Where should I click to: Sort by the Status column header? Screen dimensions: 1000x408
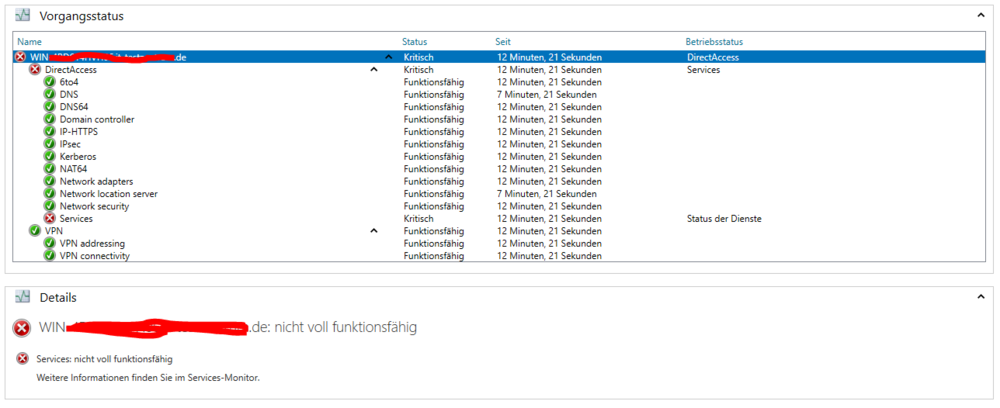click(x=414, y=42)
